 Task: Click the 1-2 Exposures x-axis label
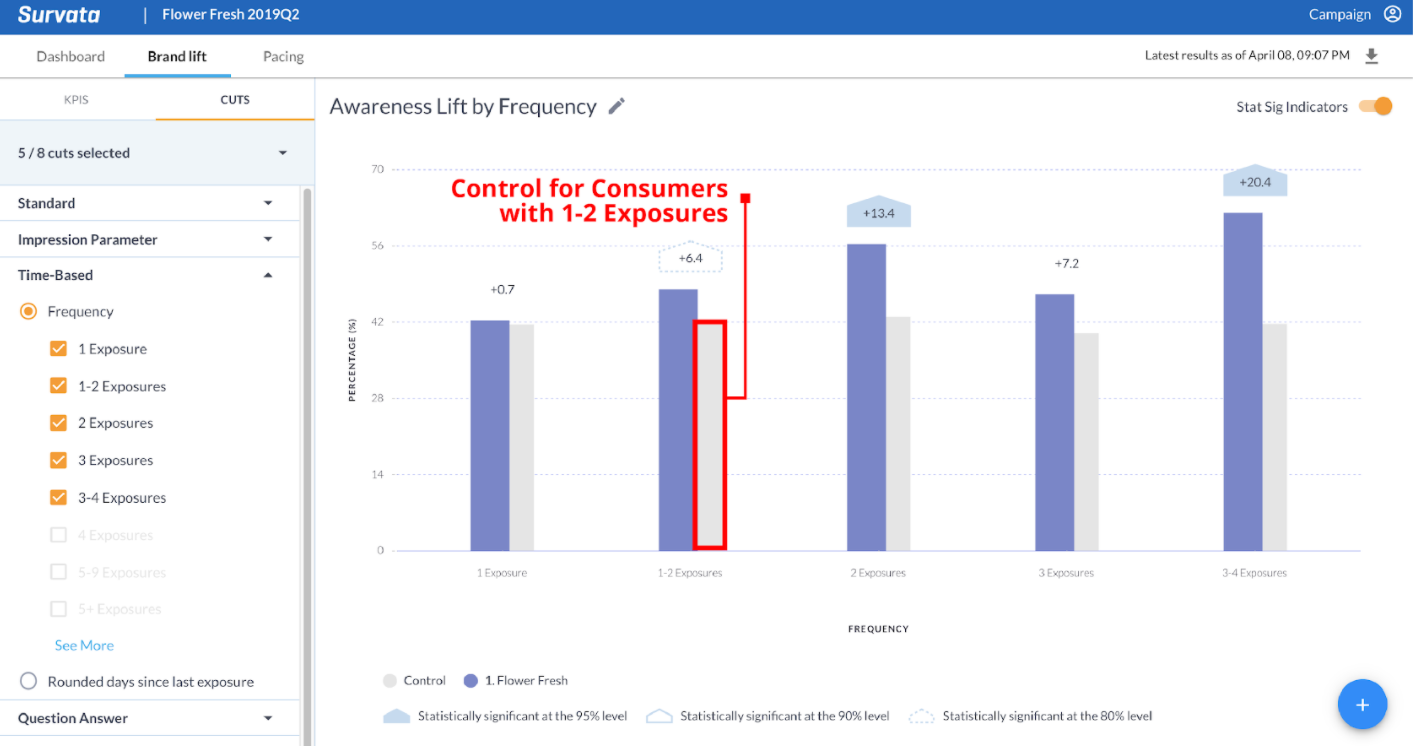pyautogui.click(x=690, y=573)
